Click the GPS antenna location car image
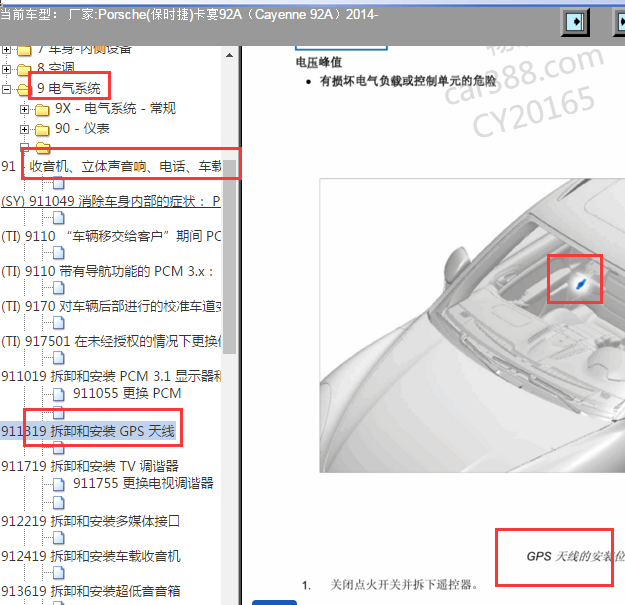This screenshot has width=625, height=605. 472,325
